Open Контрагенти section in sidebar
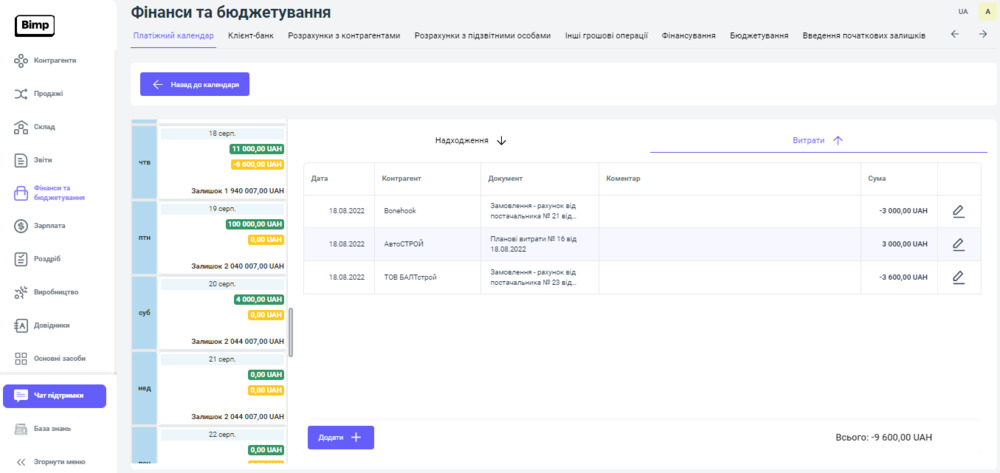Image resolution: width=1000 pixels, height=473 pixels. tap(55, 61)
